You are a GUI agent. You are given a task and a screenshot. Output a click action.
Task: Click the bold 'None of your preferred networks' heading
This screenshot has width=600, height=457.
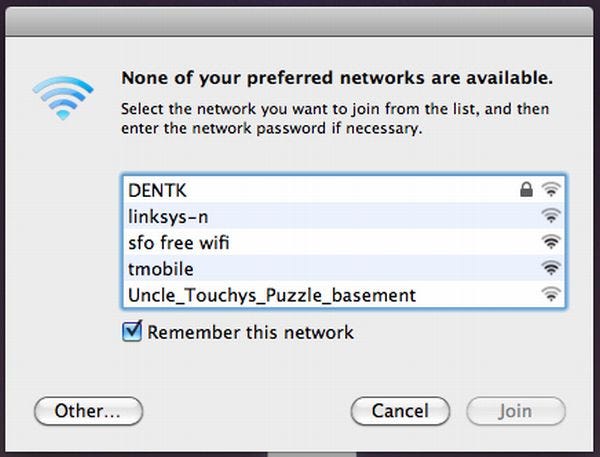(336, 77)
